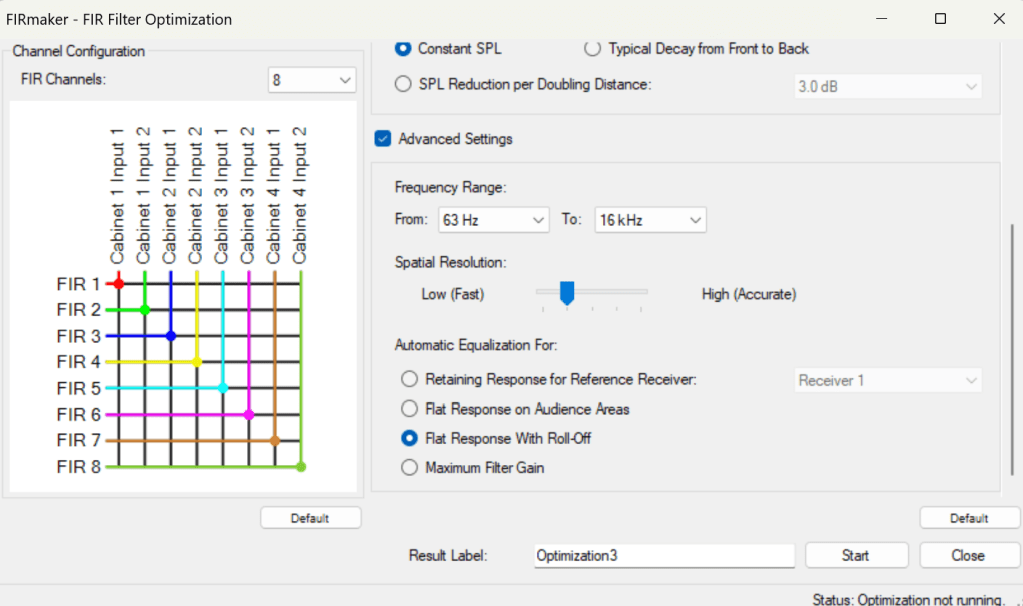Click the light green FIR 8 matrix node

pos(301,466)
